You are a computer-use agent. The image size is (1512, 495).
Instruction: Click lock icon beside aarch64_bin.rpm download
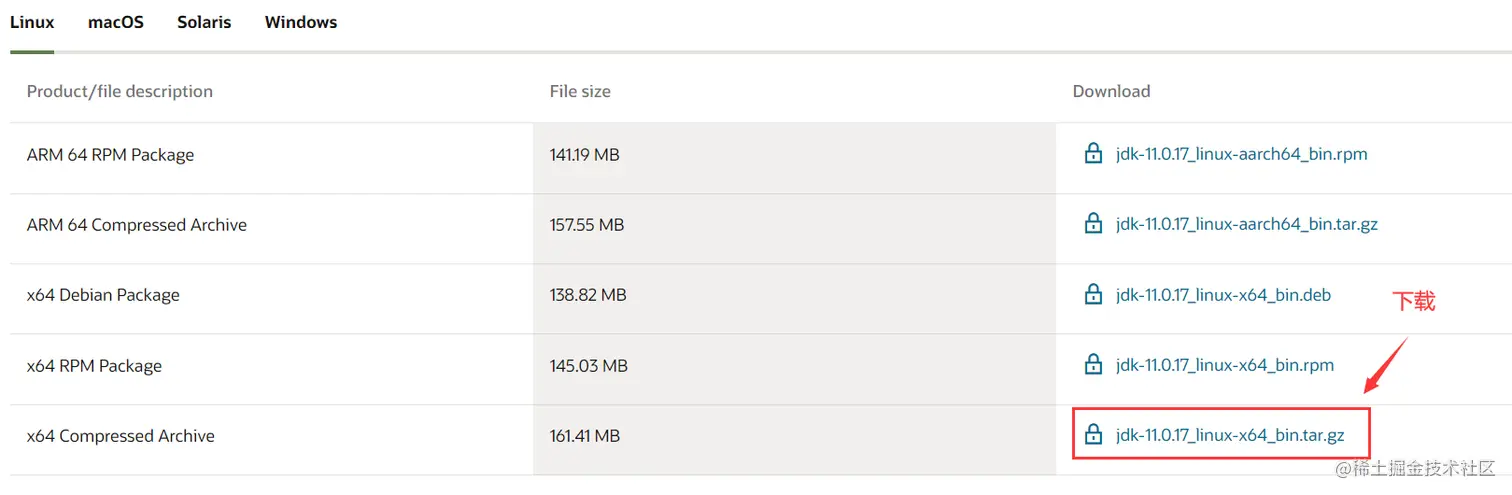pyautogui.click(x=1093, y=154)
